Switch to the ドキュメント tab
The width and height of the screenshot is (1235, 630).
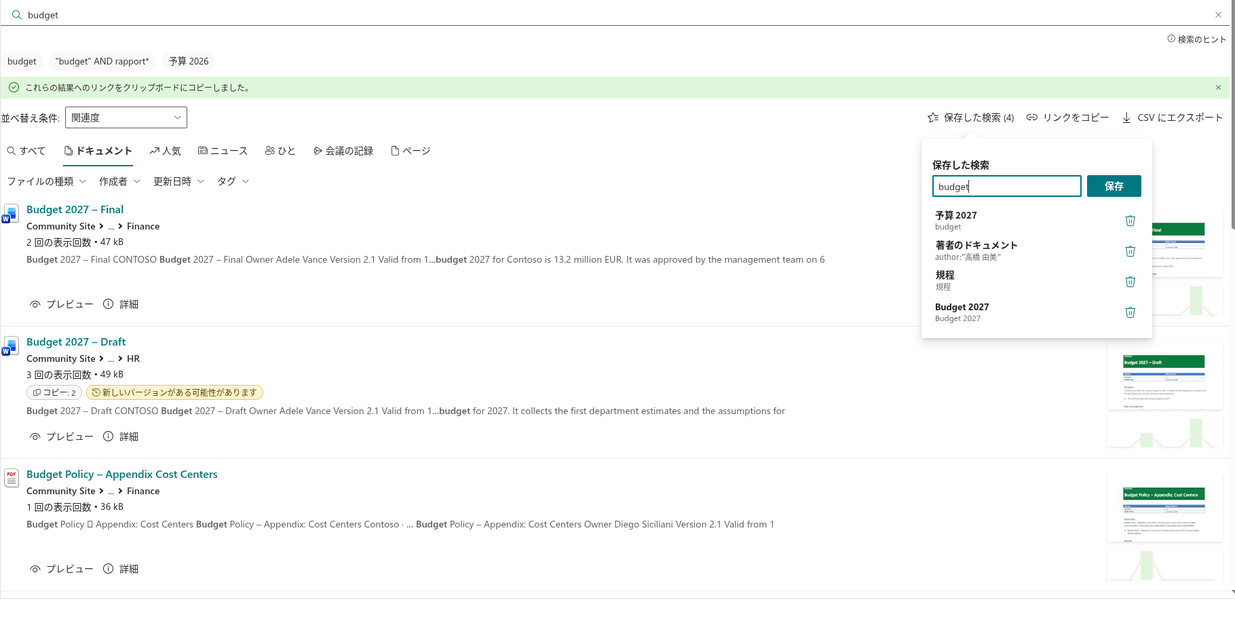point(98,151)
